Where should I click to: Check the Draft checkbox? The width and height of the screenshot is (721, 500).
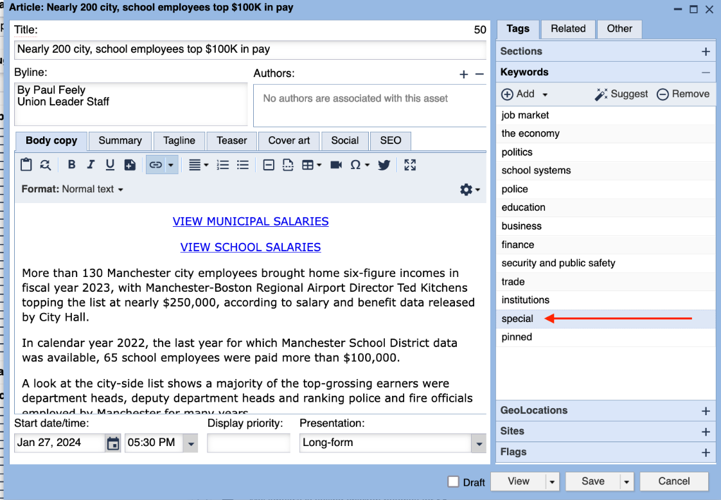click(x=453, y=482)
